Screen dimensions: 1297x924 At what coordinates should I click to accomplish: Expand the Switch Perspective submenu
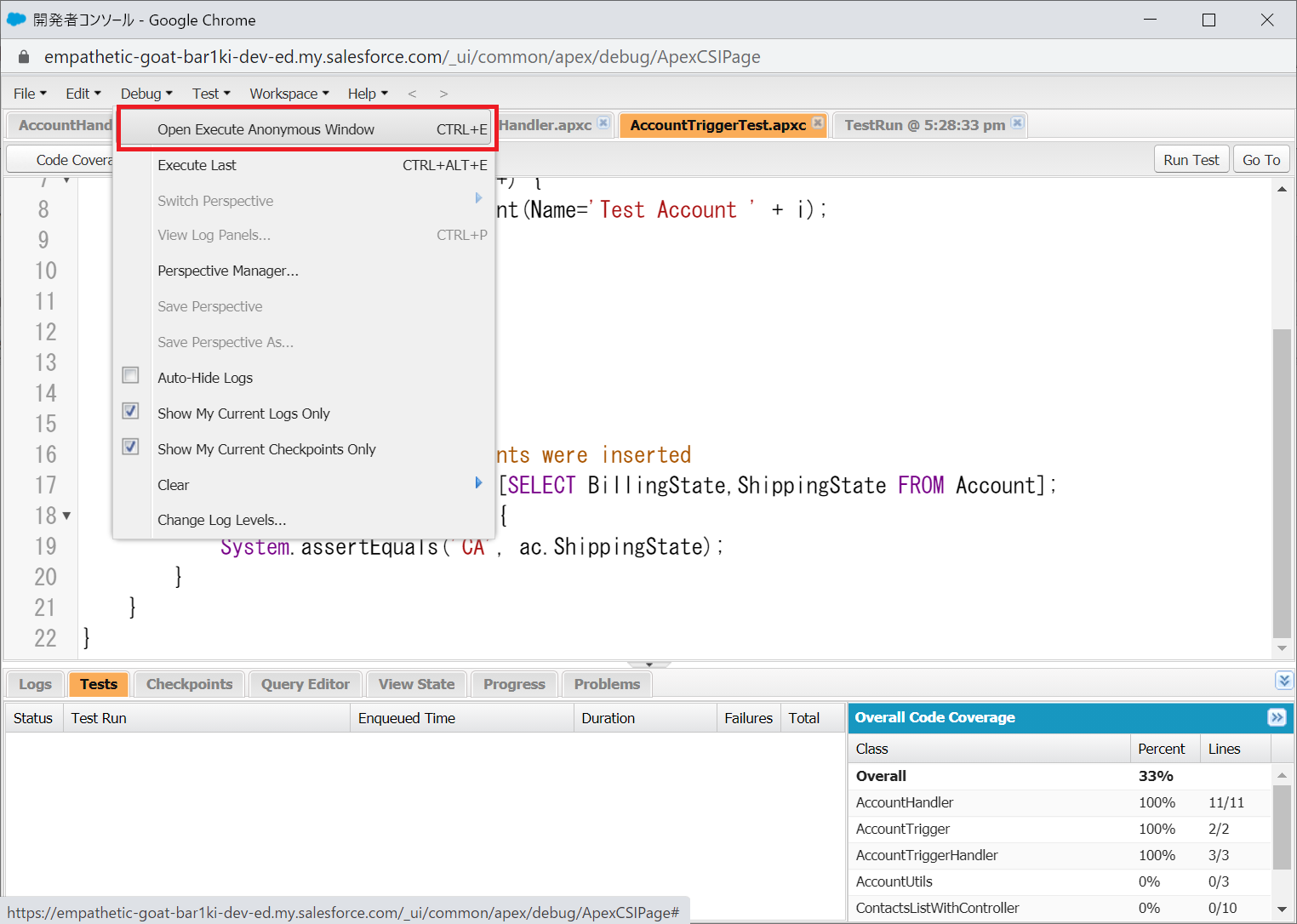[304, 201]
